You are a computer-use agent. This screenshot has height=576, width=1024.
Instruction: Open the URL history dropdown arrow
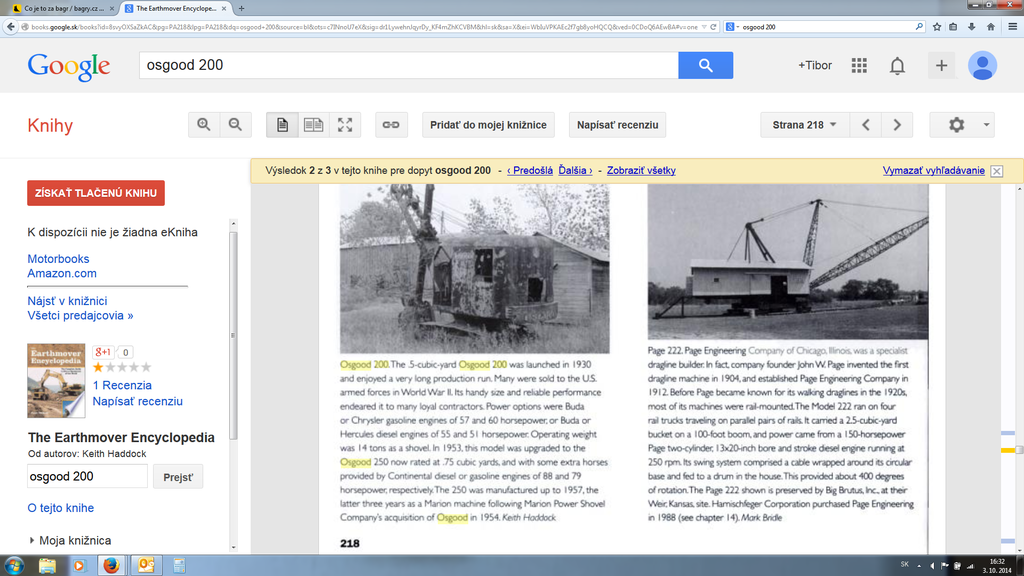point(704,27)
